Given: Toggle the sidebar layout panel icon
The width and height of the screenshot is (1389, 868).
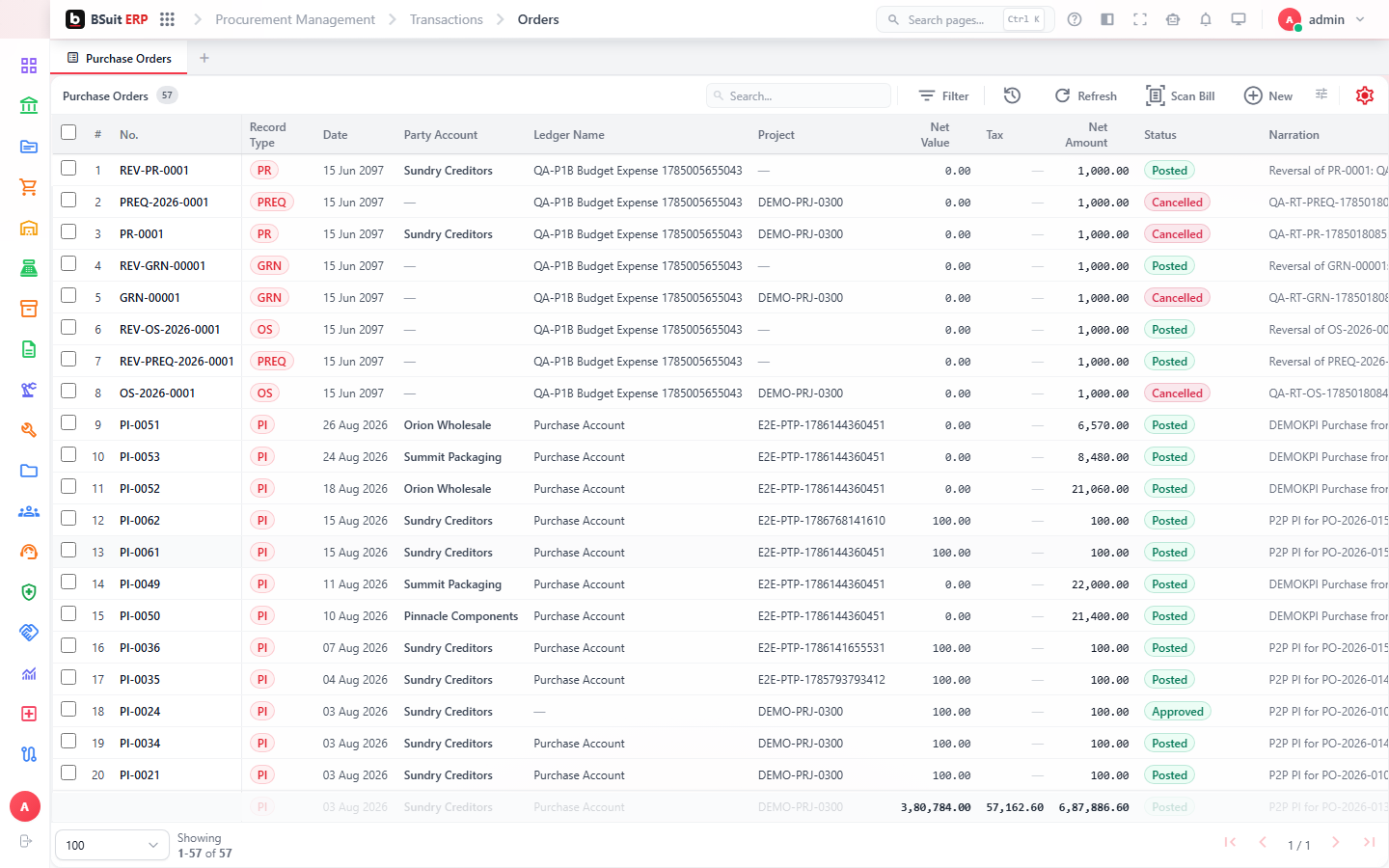Looking at the screenshot, I should click(x=1107, y=19).
